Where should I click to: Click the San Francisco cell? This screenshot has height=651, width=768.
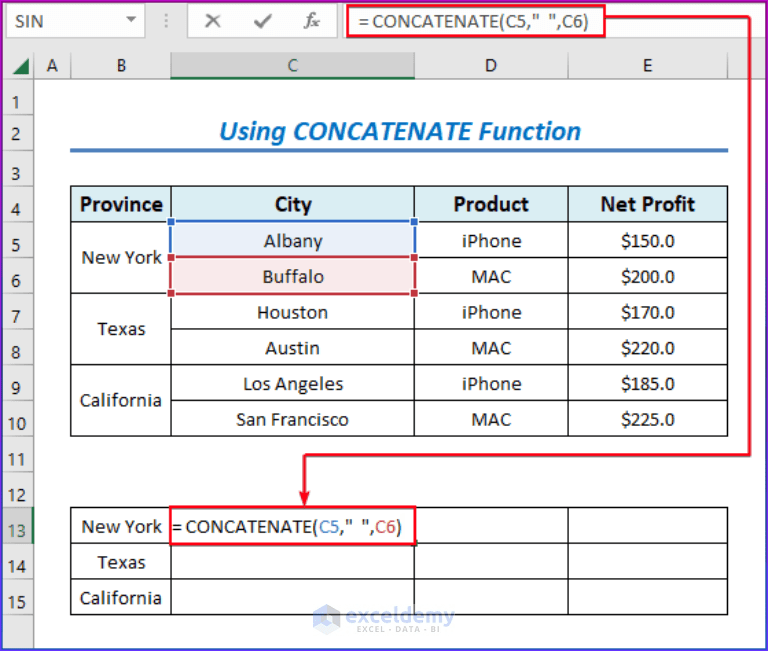(292, 419)
